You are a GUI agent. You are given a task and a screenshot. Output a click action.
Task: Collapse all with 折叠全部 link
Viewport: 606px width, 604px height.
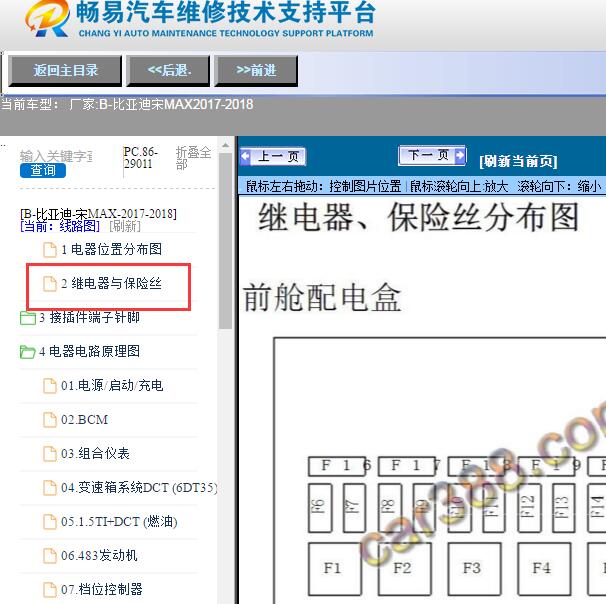coord(193,158)
